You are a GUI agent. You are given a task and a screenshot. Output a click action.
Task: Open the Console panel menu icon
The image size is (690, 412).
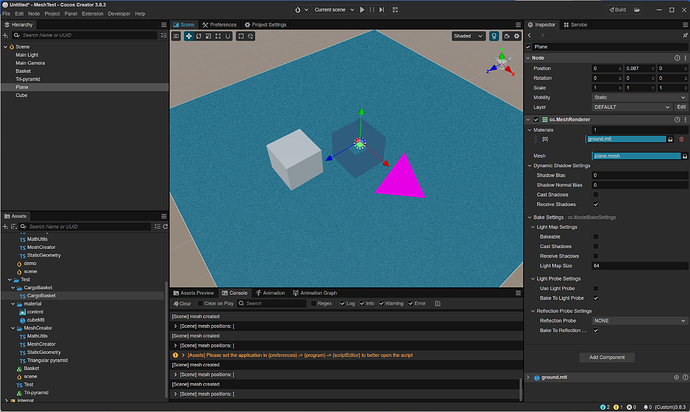(518, 293)
